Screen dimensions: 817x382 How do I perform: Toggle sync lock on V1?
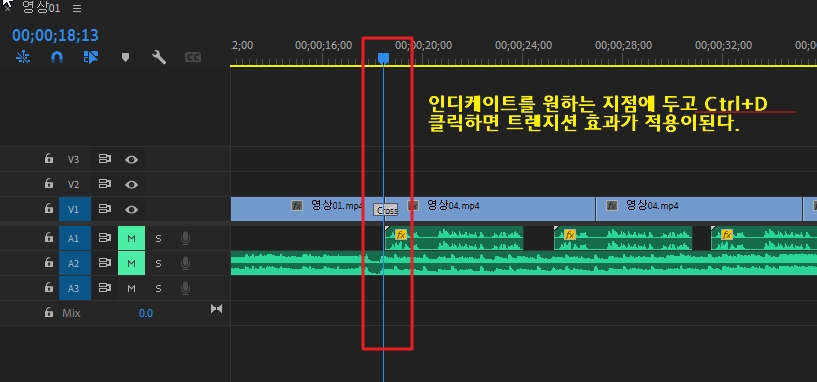105,209
